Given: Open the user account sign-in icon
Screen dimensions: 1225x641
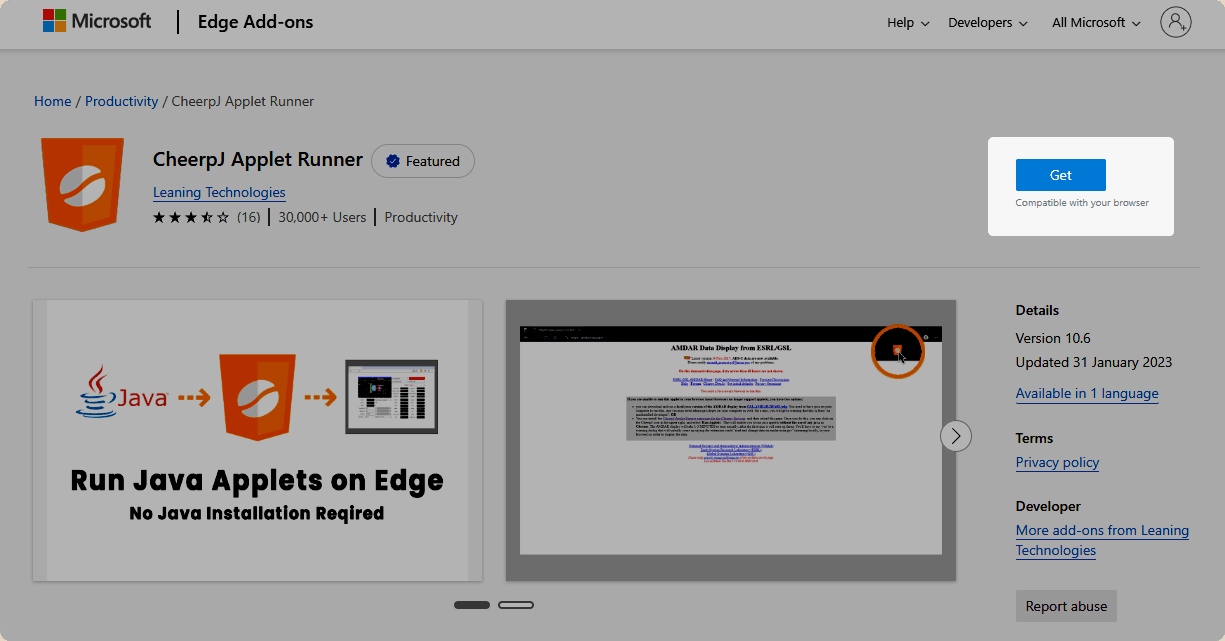Looking at the screenshot, I should [x=1175, y=22].
